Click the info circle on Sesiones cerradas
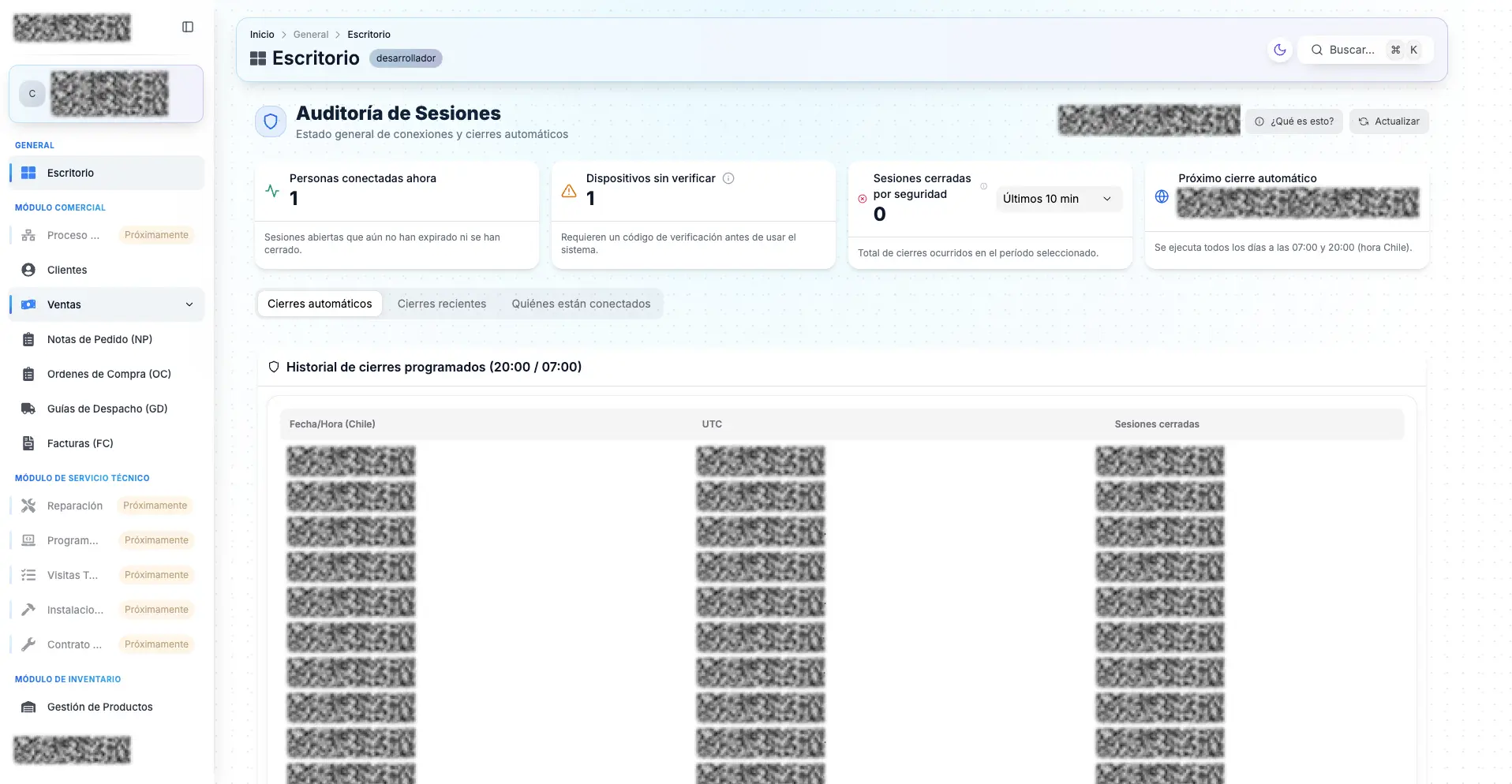 pyautogui.click(x=983, y=186)
